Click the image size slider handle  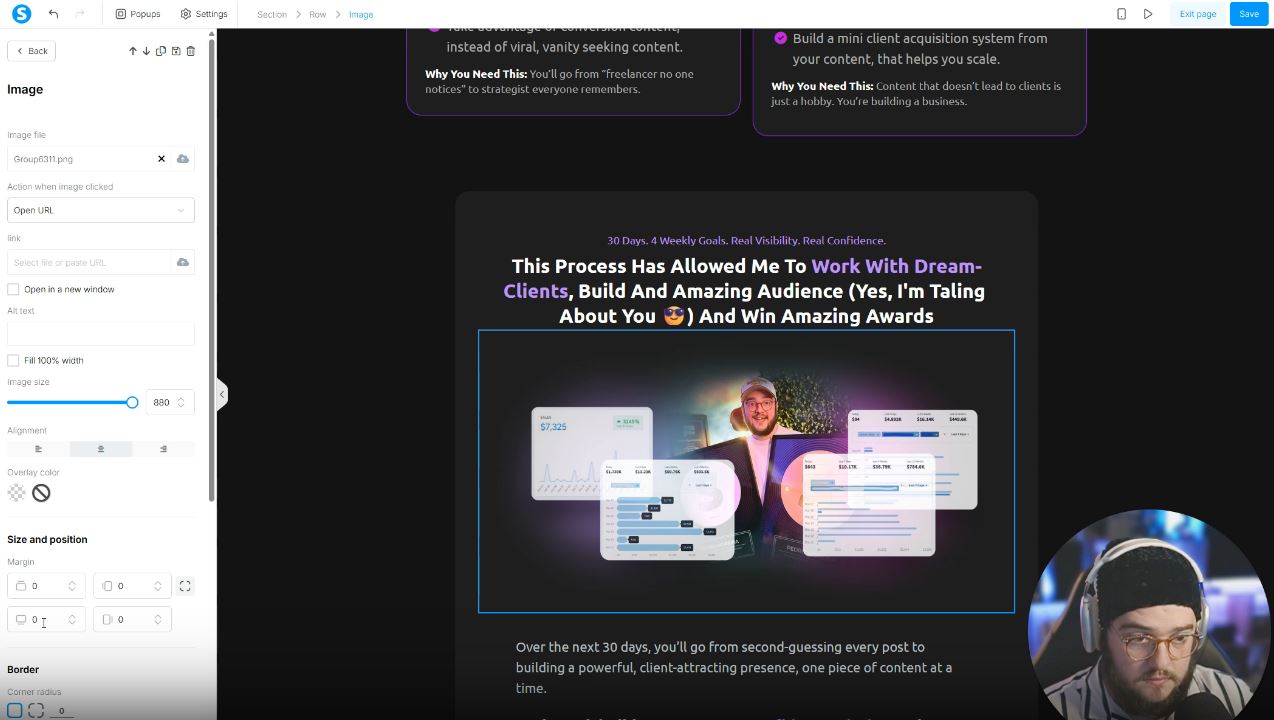[132, 402]
